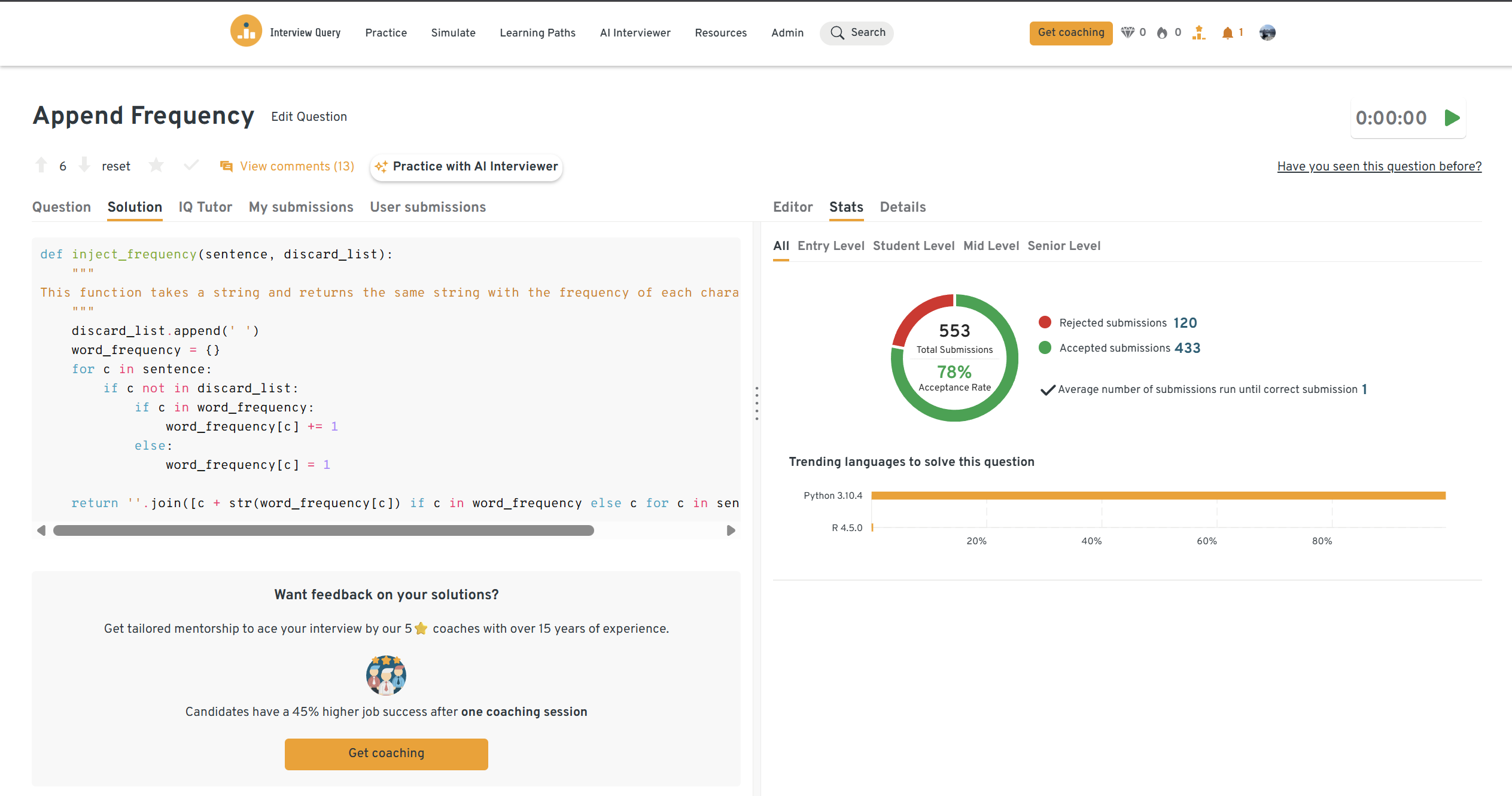This screenshot has width=1512, height=796.
Task: Click the panel divider drag handle
Action: click(757, 403)
